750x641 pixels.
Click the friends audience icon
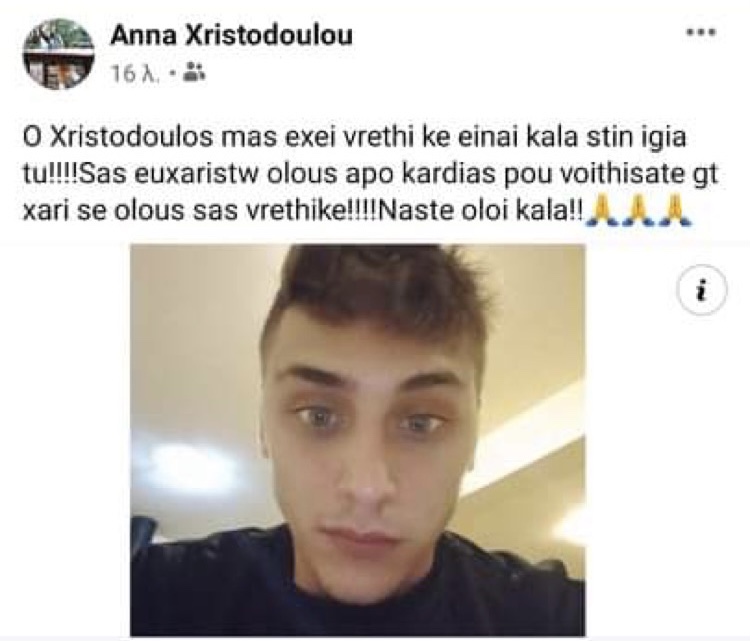194,72
